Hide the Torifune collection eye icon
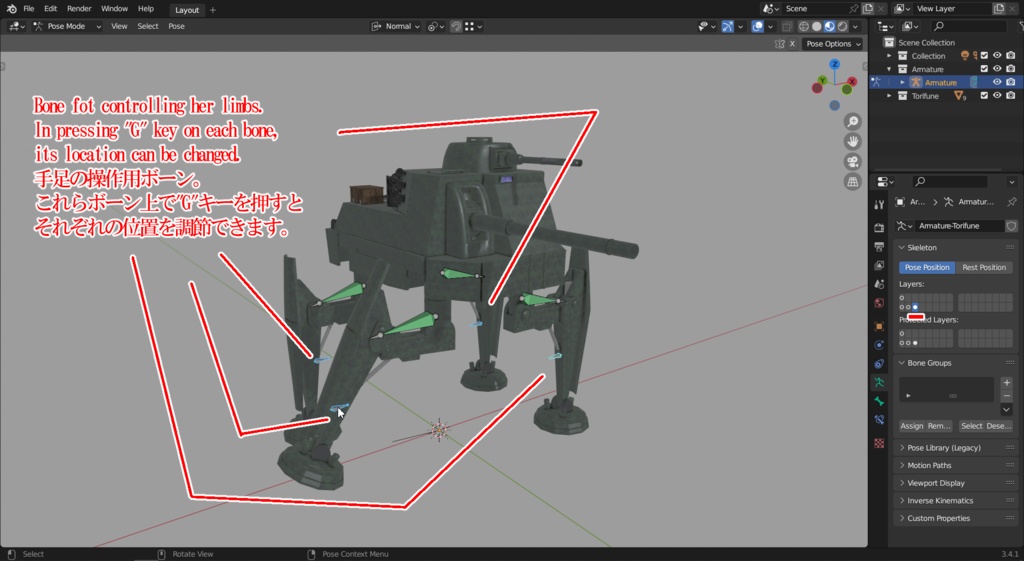The width and height of the screenshot is (1024, 561). pos(997,96)
